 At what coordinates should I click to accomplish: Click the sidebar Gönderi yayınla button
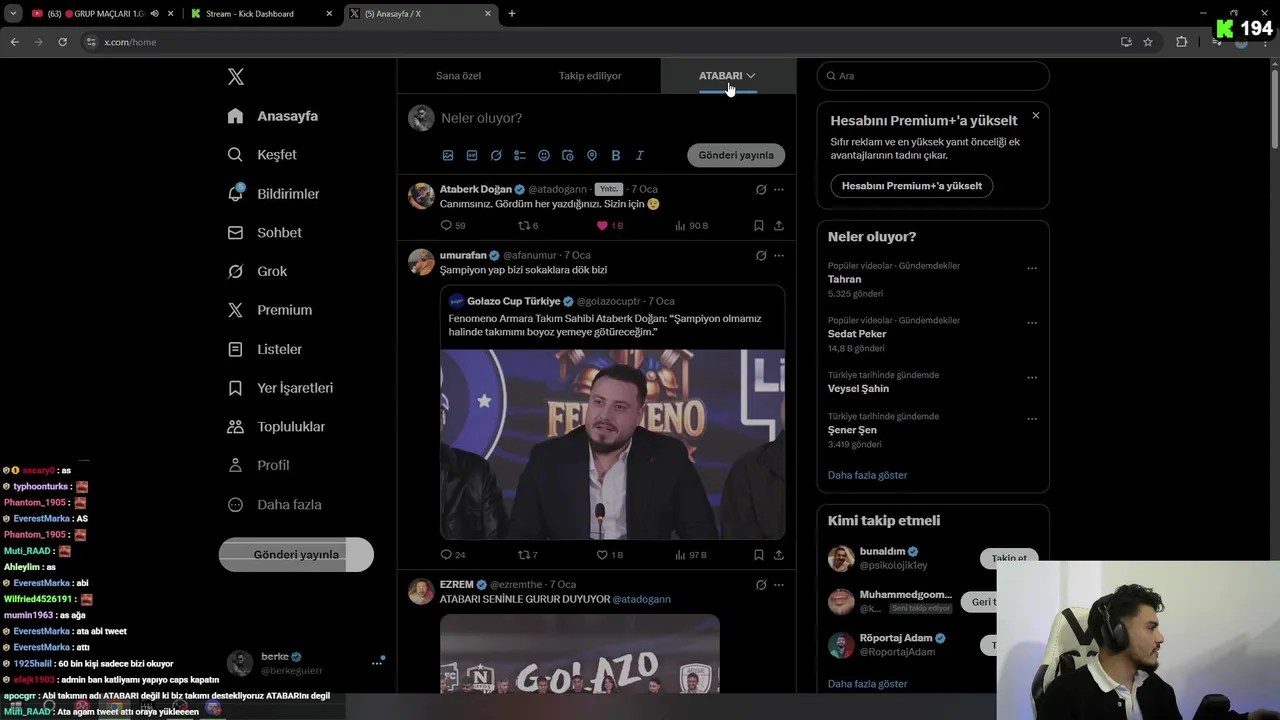tap(296, 555)
